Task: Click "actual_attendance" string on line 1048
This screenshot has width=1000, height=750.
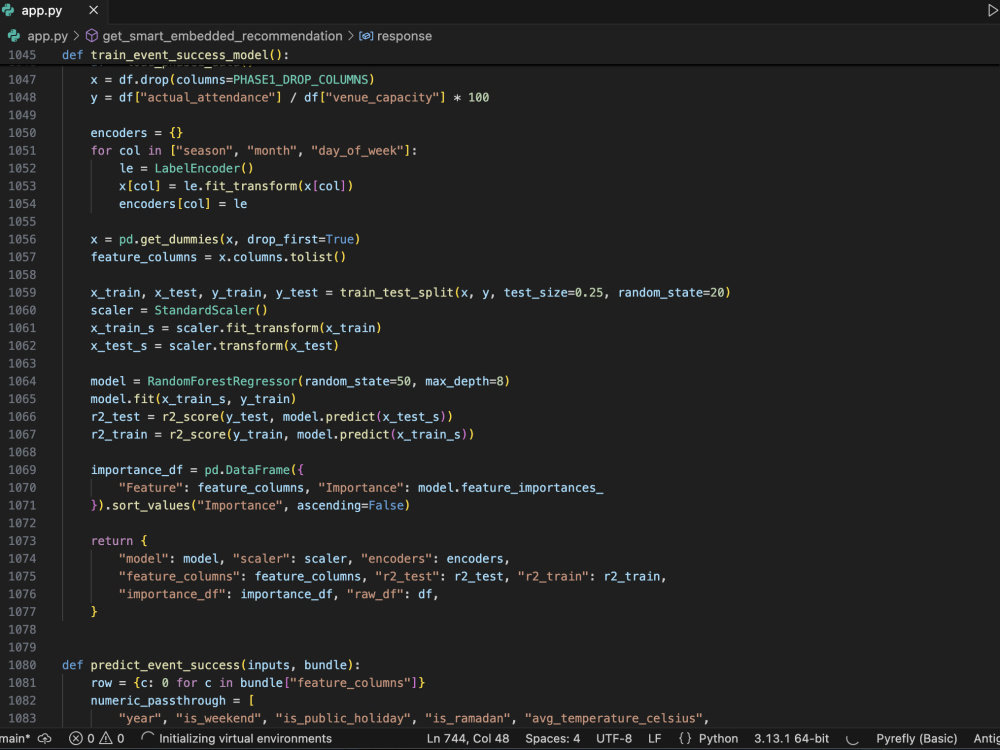Action: click(208, 98)
